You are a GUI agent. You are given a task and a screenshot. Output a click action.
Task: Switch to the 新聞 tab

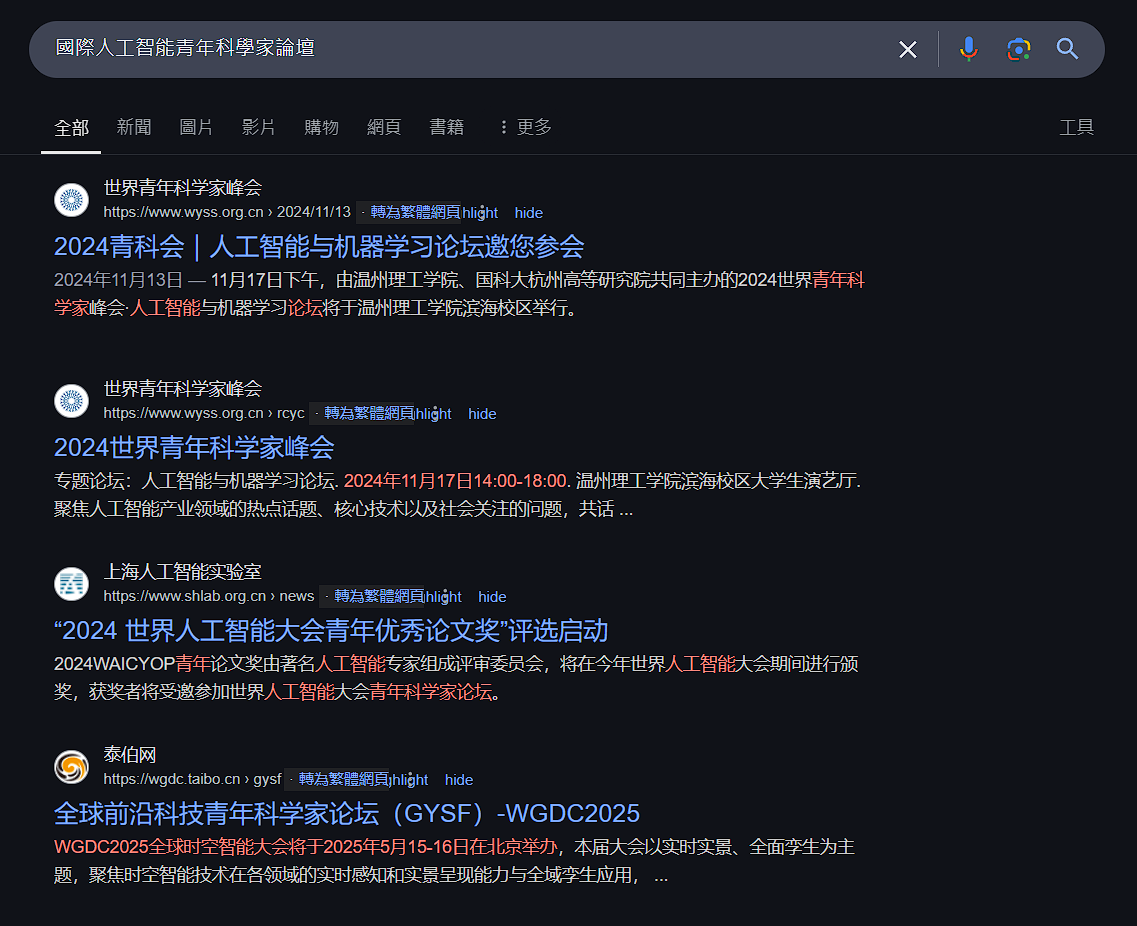133,128
